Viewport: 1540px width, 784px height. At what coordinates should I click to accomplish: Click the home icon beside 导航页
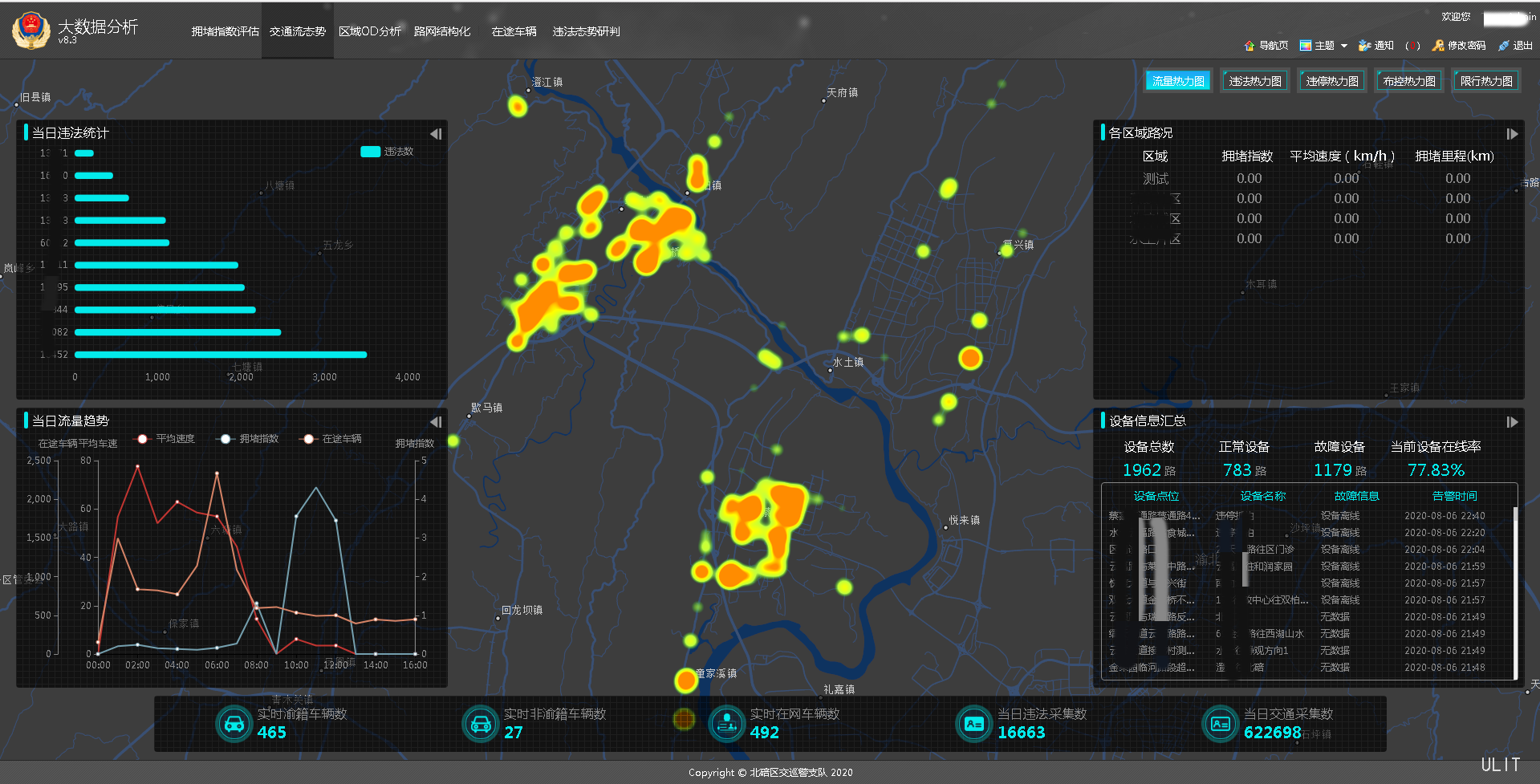click(x=1249, y=46)
